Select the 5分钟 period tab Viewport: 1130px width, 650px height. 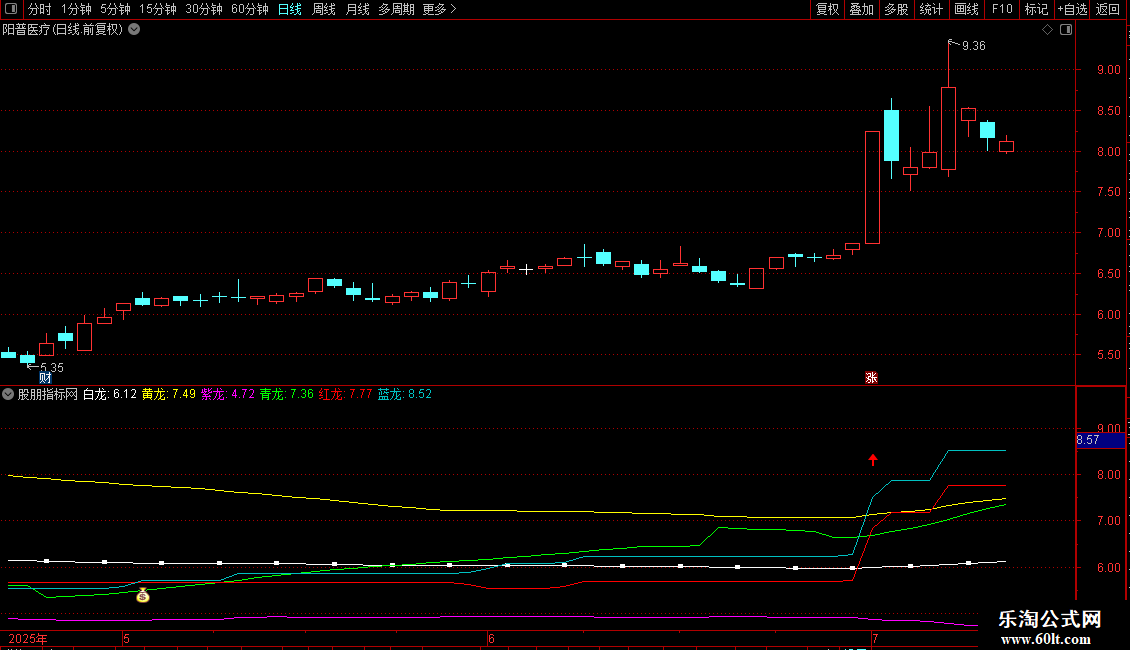(115, 9)
